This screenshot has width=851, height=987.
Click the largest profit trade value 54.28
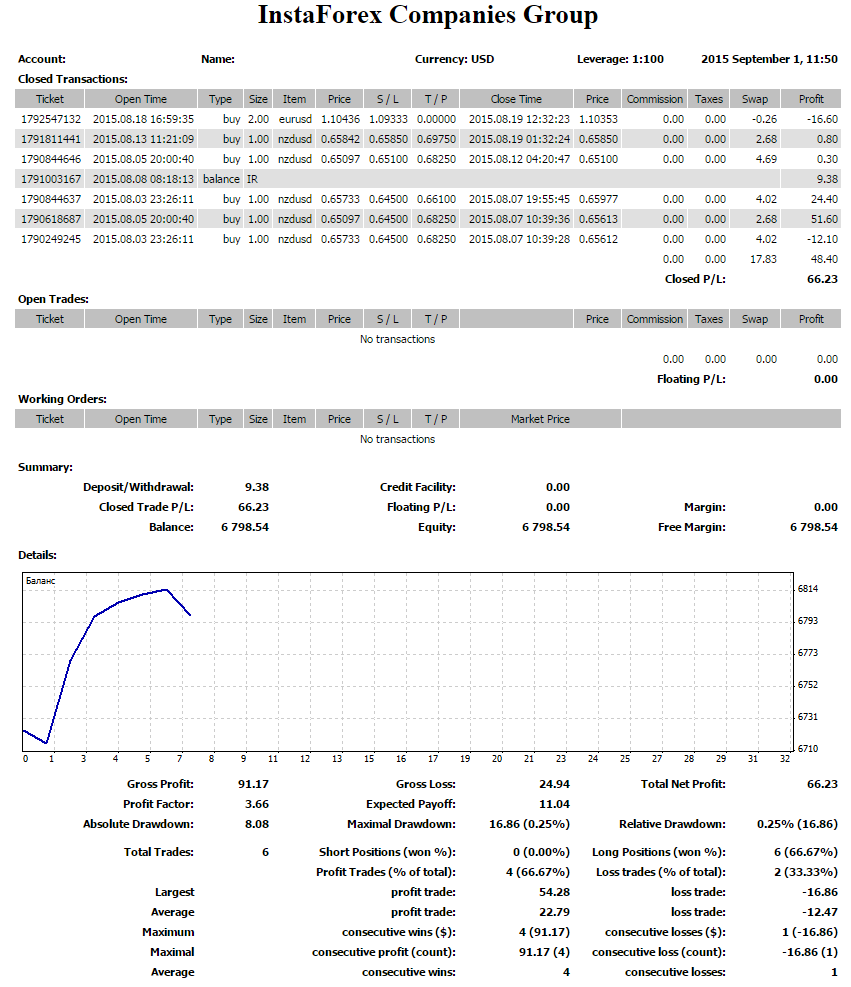pyautogui.click(x=555, y=893)
